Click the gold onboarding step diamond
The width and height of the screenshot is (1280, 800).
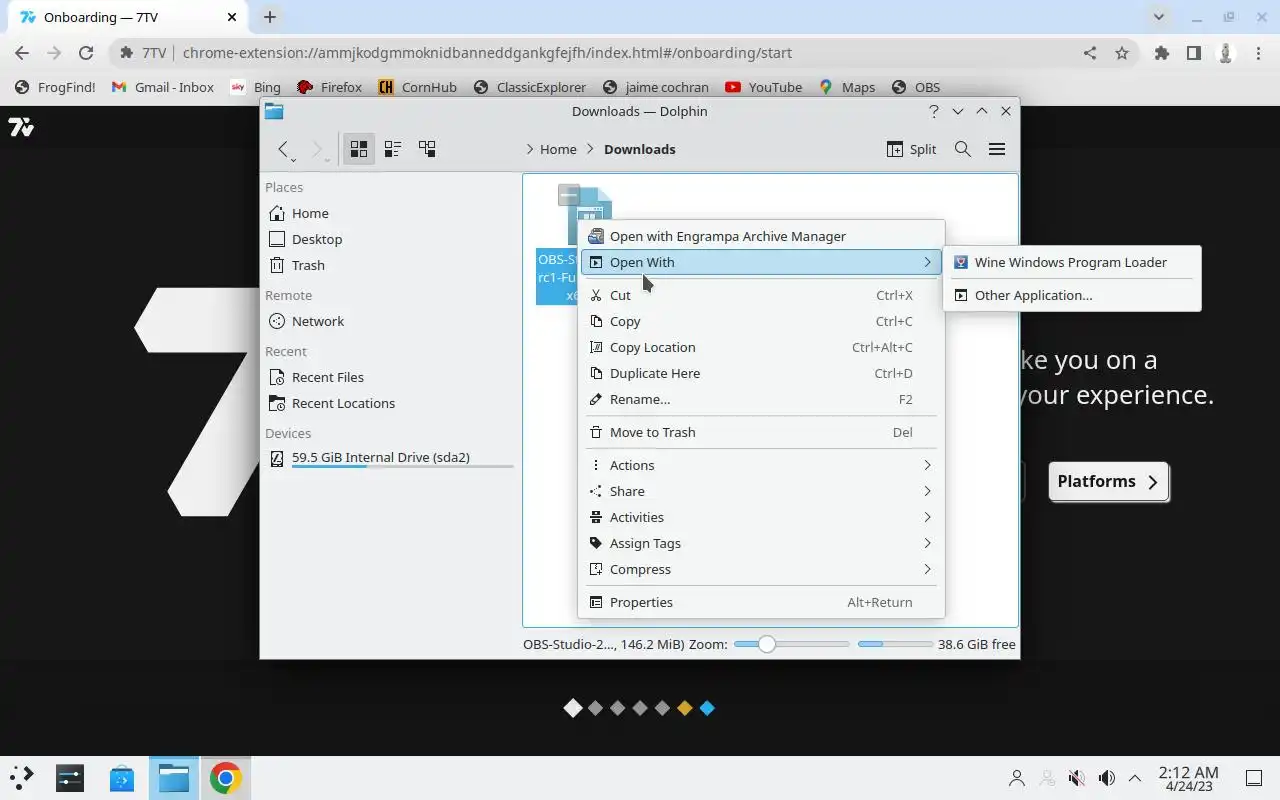685,708
